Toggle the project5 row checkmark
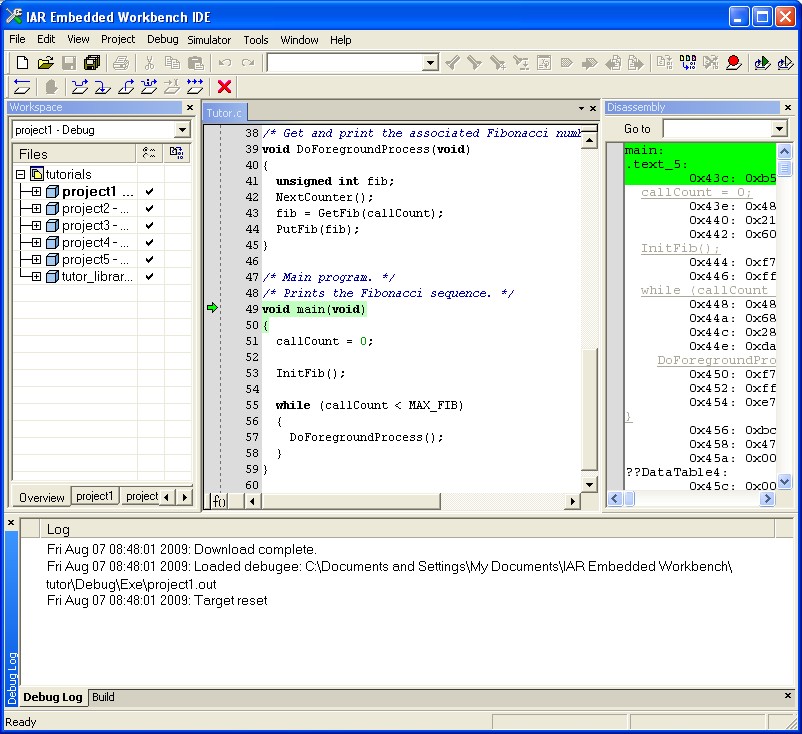Image resolution: width=802 pixels, height=734 pixels. pyautogui.click(x=149, y=259)
